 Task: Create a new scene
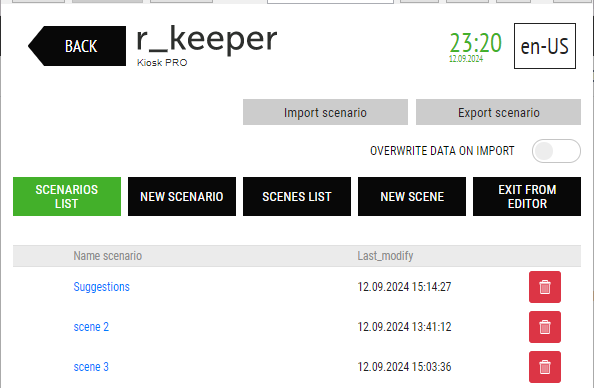pyautogui.click(x=412, y=196)
